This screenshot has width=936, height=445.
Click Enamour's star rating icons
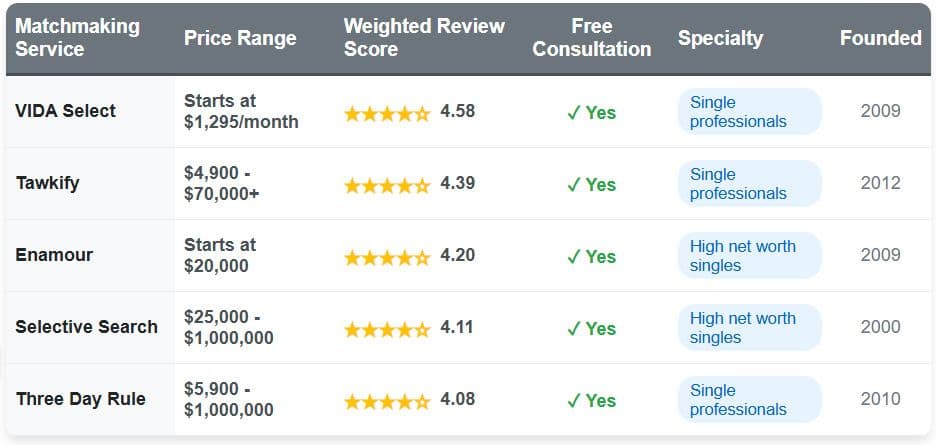[x=387, y=257]
